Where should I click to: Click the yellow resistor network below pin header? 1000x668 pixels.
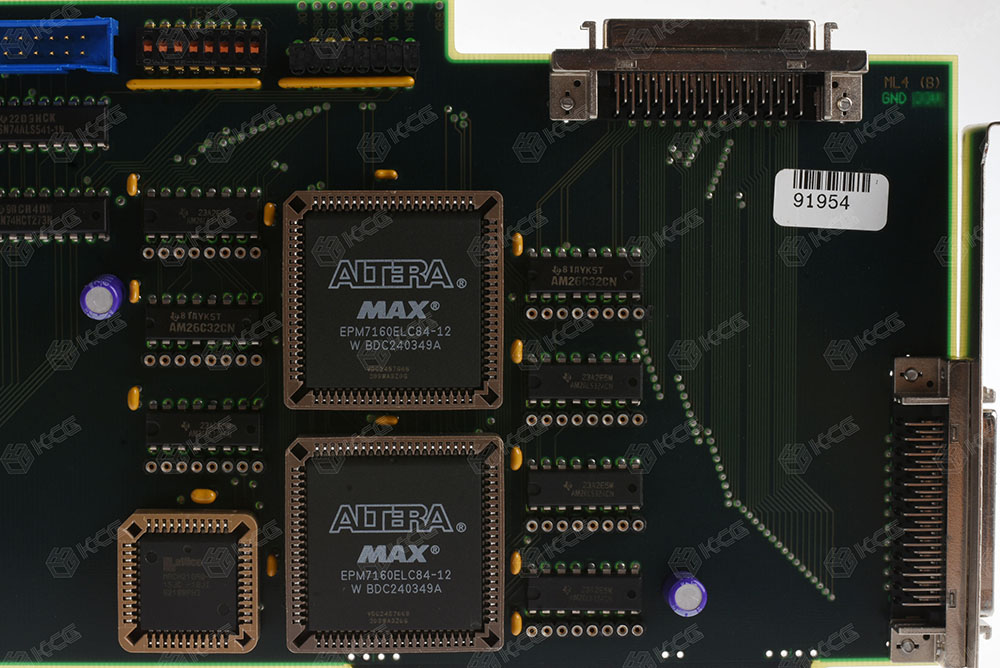[346, 82]
